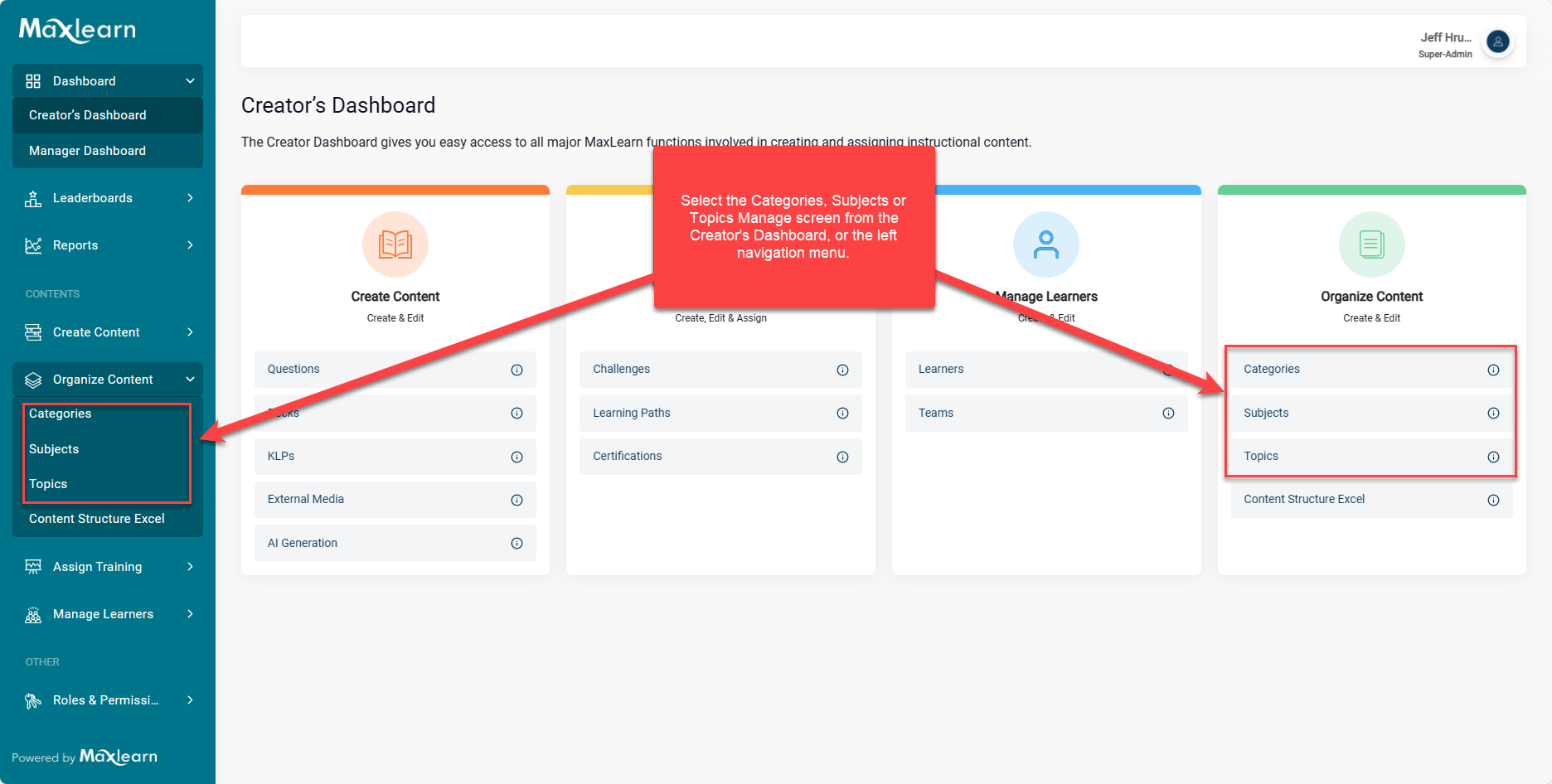This screenshot has width=1552, height=784.
Task: Open the Learning Paths button
Action: [x=721, y=413]
